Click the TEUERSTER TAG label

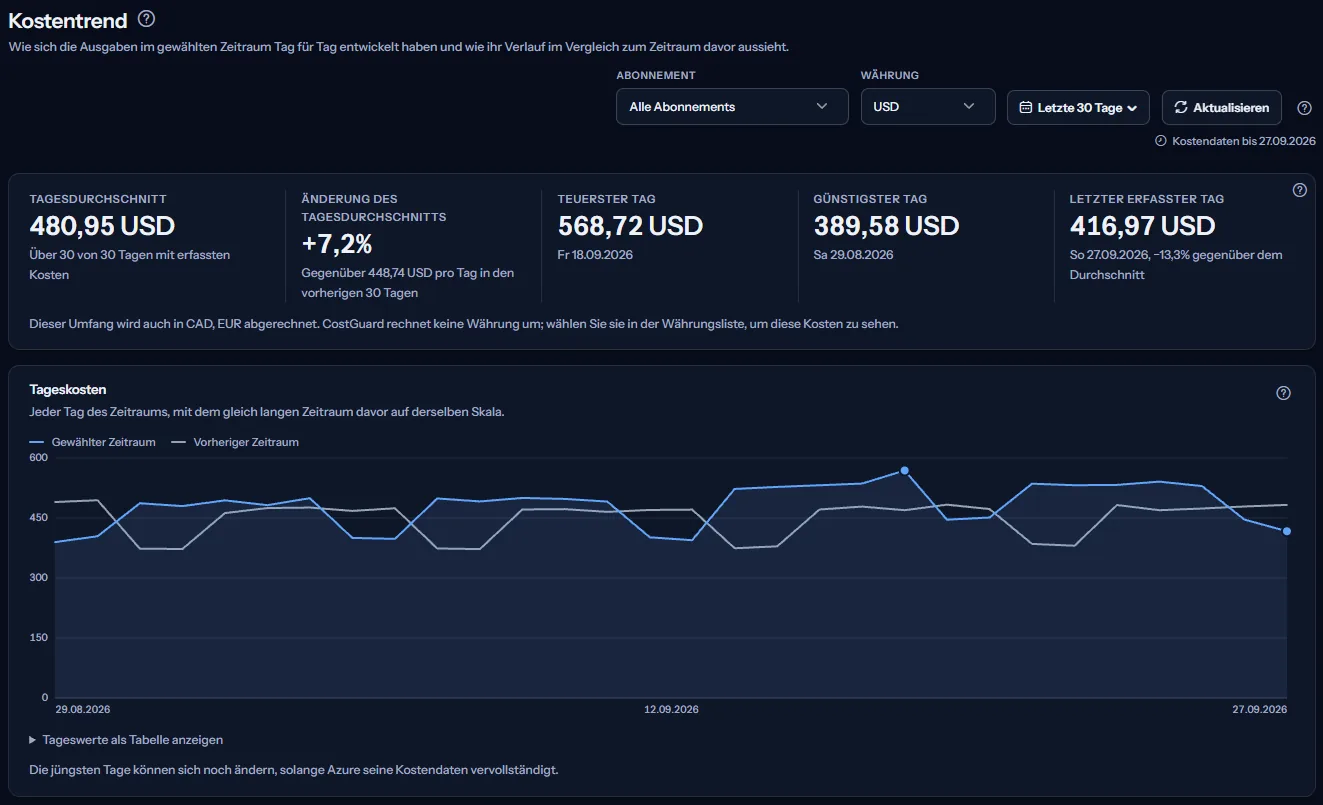pyautogui.click(x=607, y=199)
